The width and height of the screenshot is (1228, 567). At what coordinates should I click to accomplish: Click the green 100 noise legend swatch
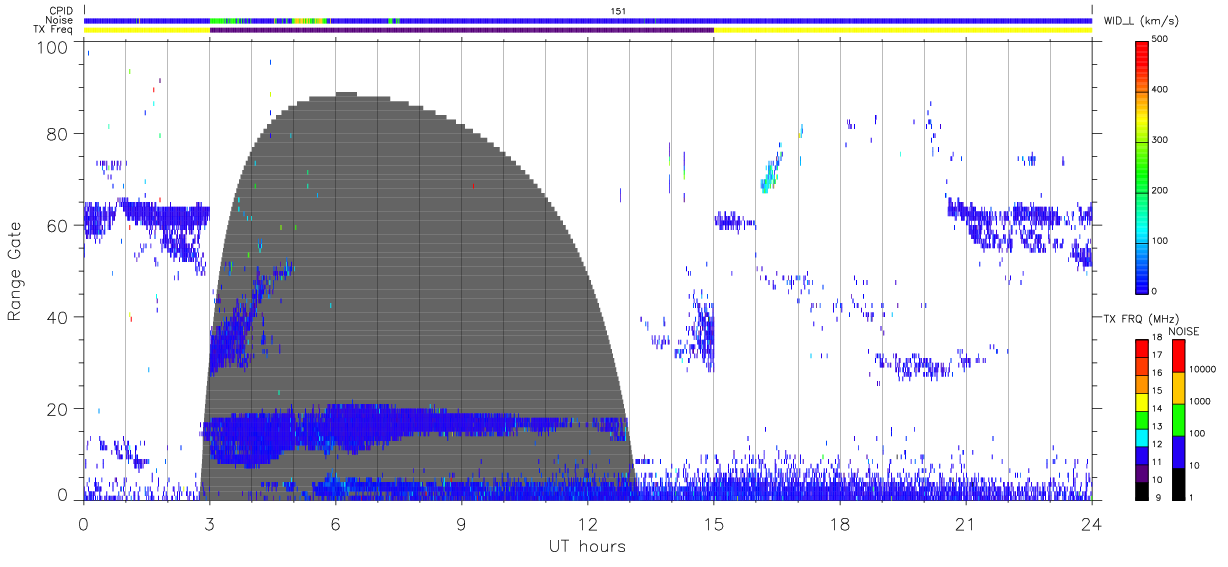[x=1177, y=420]
